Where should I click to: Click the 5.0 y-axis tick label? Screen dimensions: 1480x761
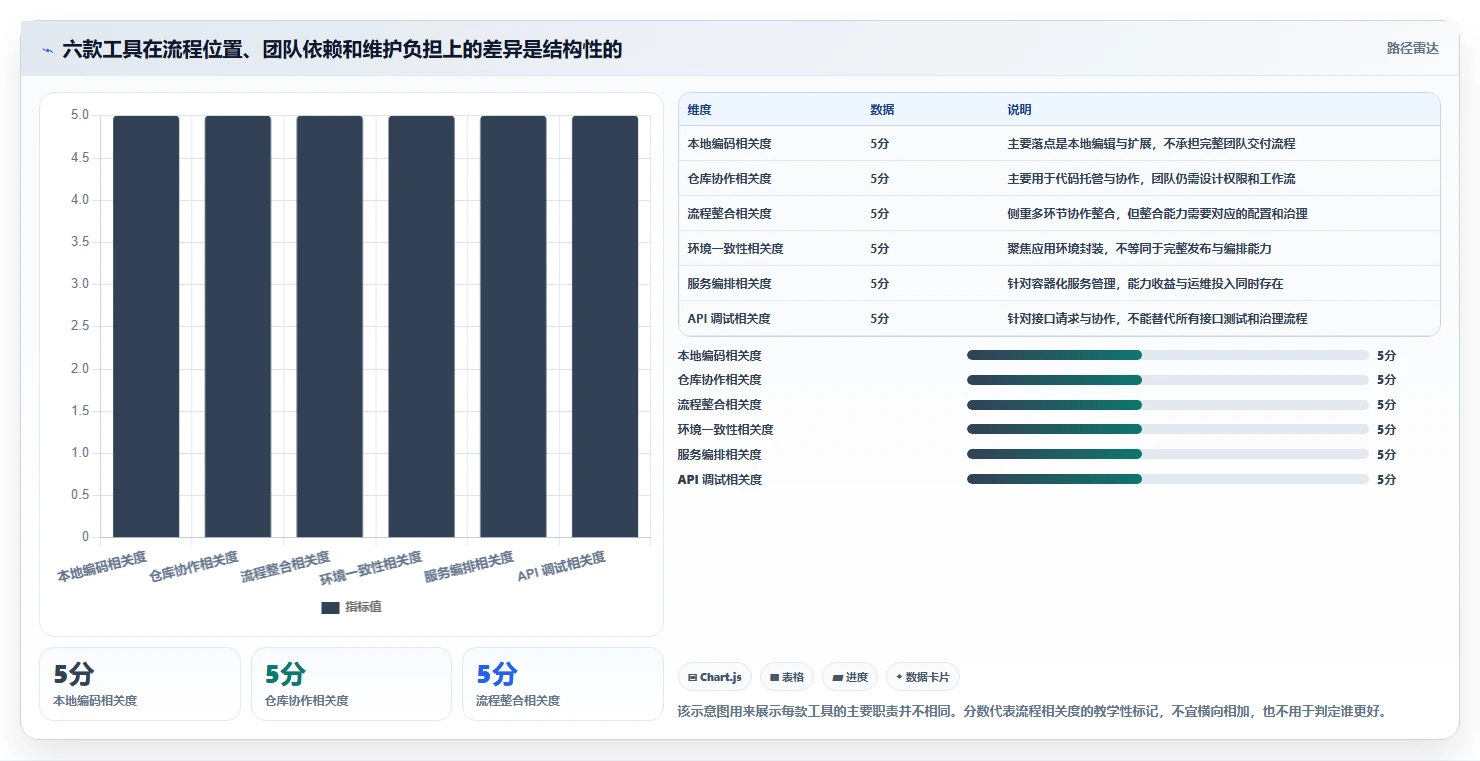click(x=80, y=116)
